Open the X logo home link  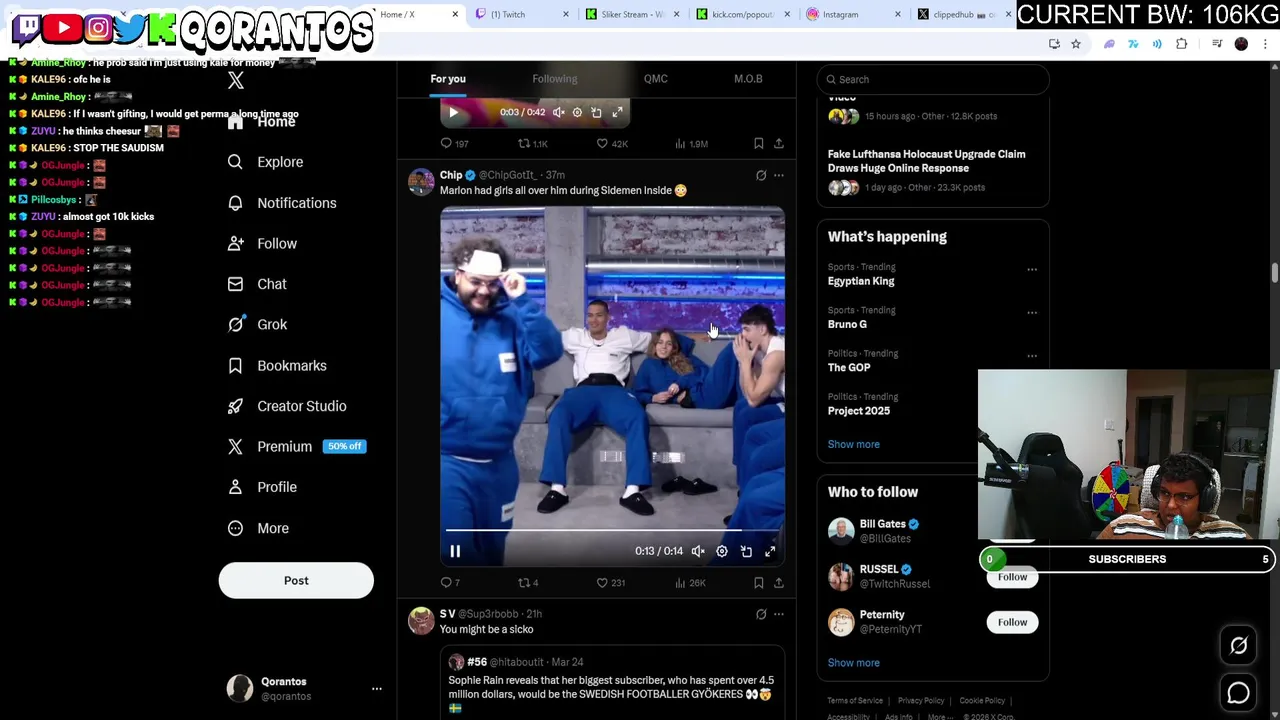click(x=236, y=81)
